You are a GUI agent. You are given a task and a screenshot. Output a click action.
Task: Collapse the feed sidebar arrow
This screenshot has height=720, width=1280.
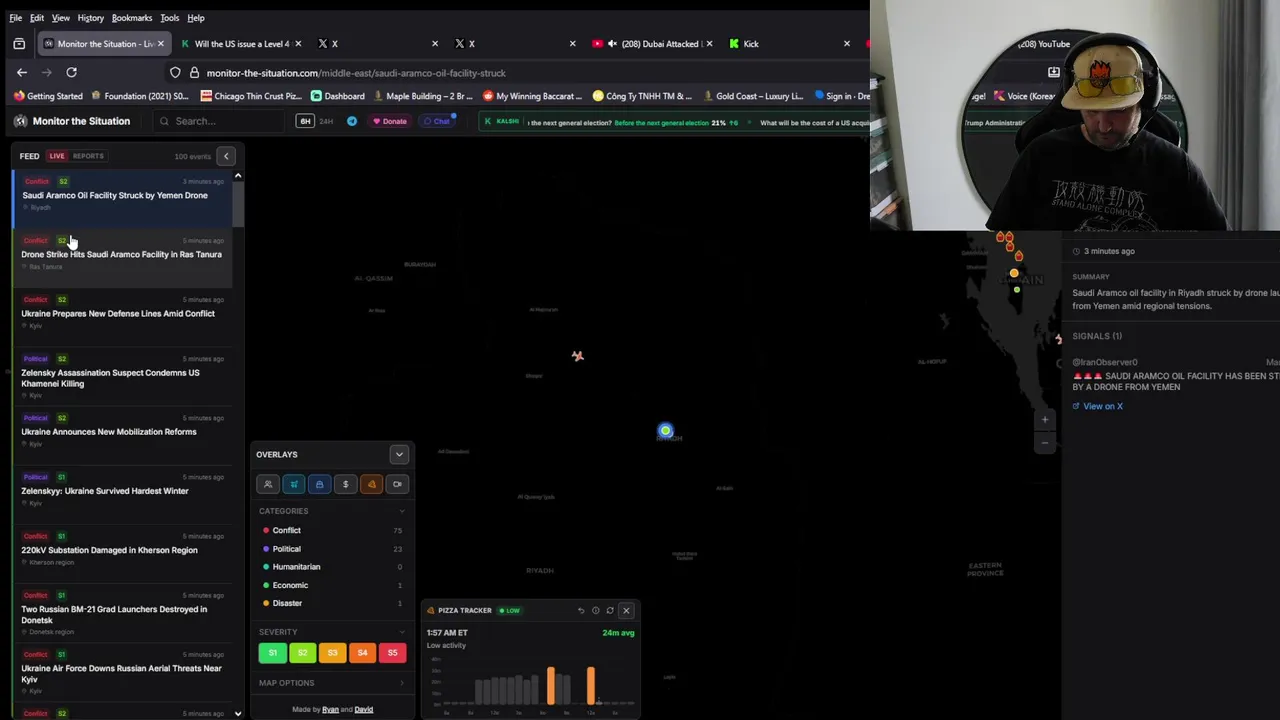click(226, 156)
